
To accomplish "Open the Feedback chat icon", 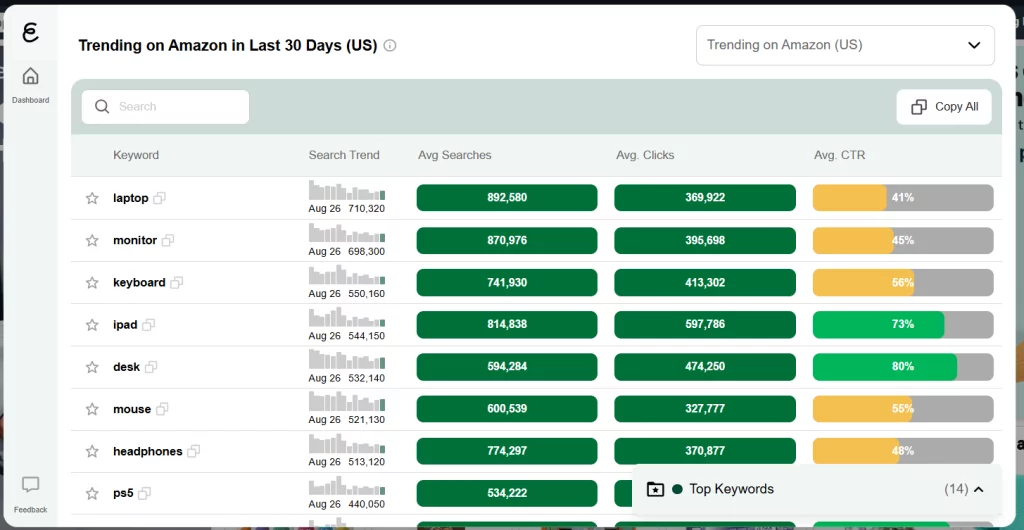I will click(30, 485).
